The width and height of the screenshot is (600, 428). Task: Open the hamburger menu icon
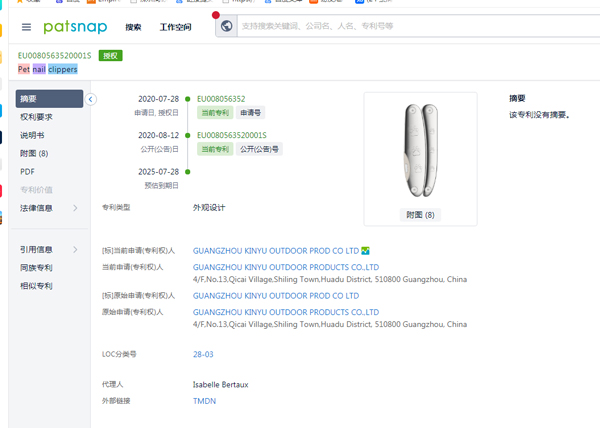(x=26, y=27)
